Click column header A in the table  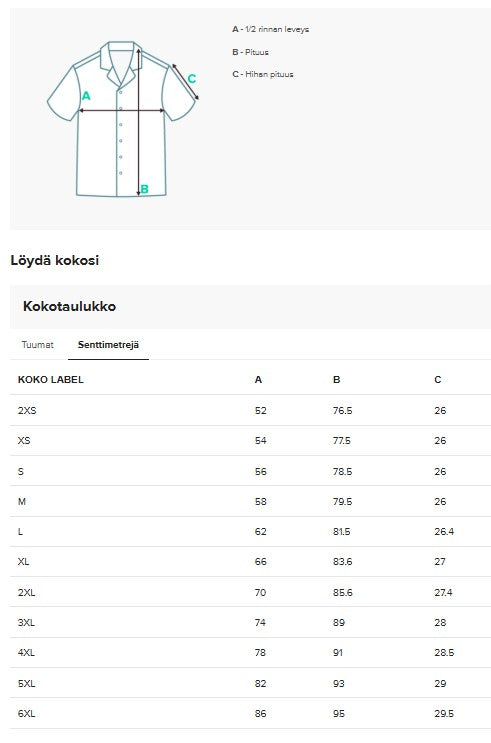click(x=258, y=380)
